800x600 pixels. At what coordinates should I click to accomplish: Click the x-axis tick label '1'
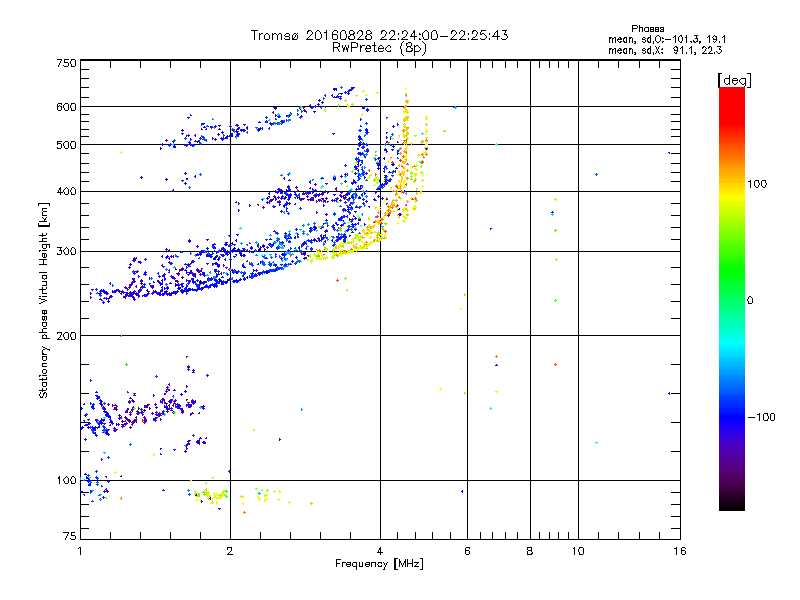(x=80, y=551)
